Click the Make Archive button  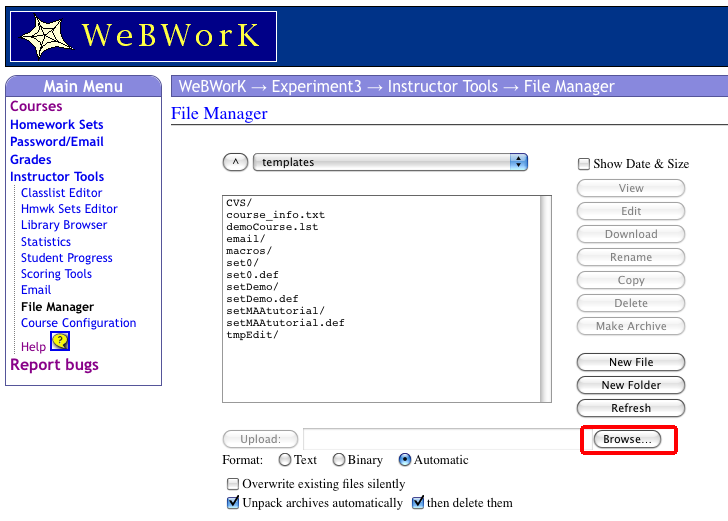click(631, 326)
